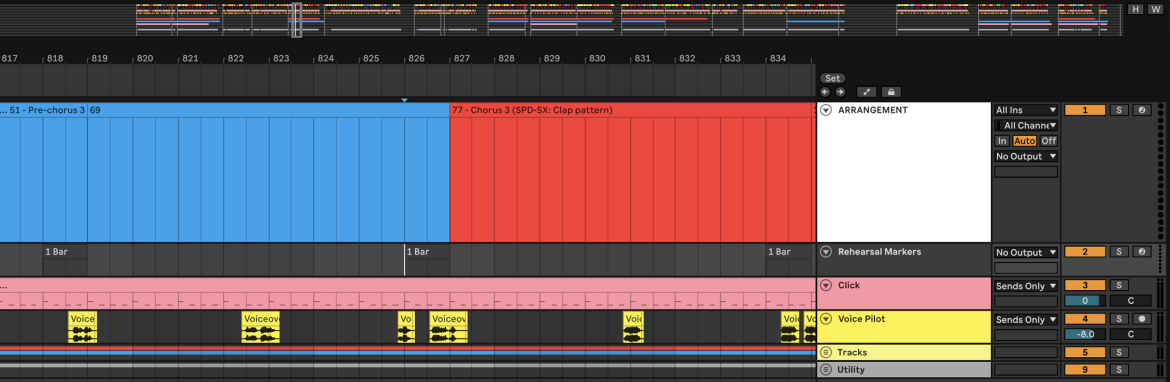The image size is (1170, 382).
Task: Open ARRANGEMENT track No Output dropdown
Action: pyautogui.click(x=1026, y=156)
